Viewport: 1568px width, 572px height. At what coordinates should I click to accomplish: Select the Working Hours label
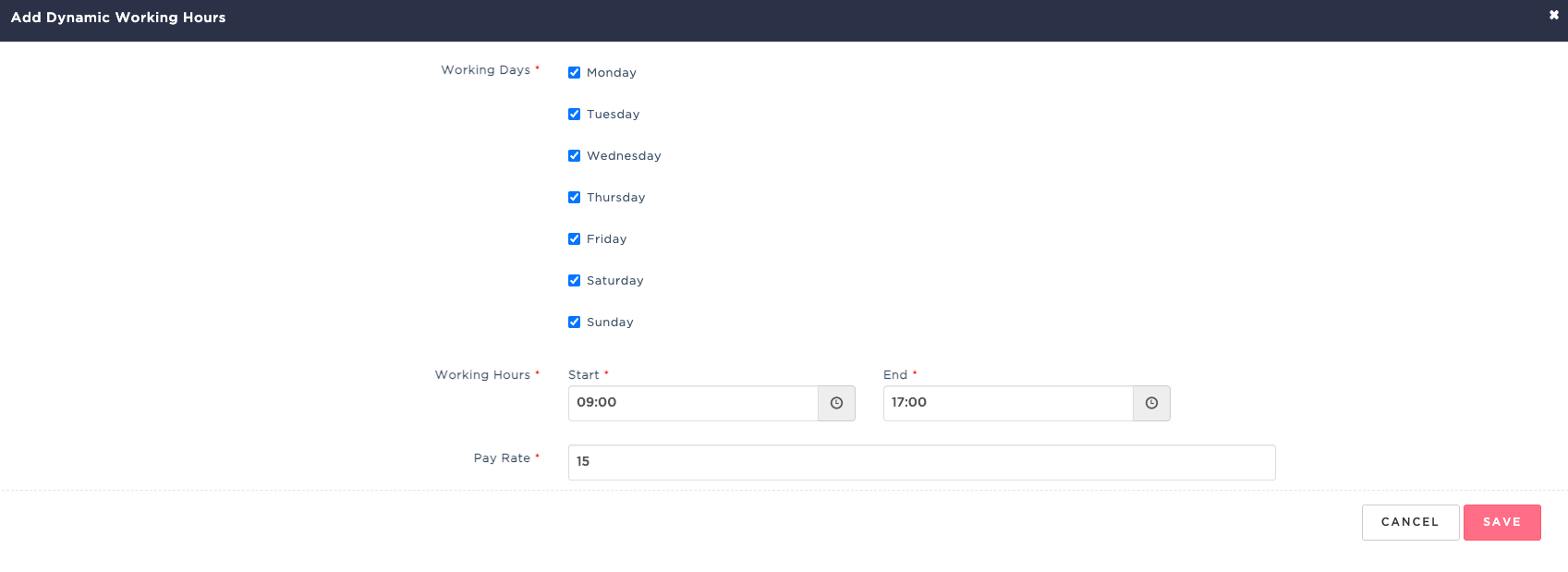coord(482,375)
